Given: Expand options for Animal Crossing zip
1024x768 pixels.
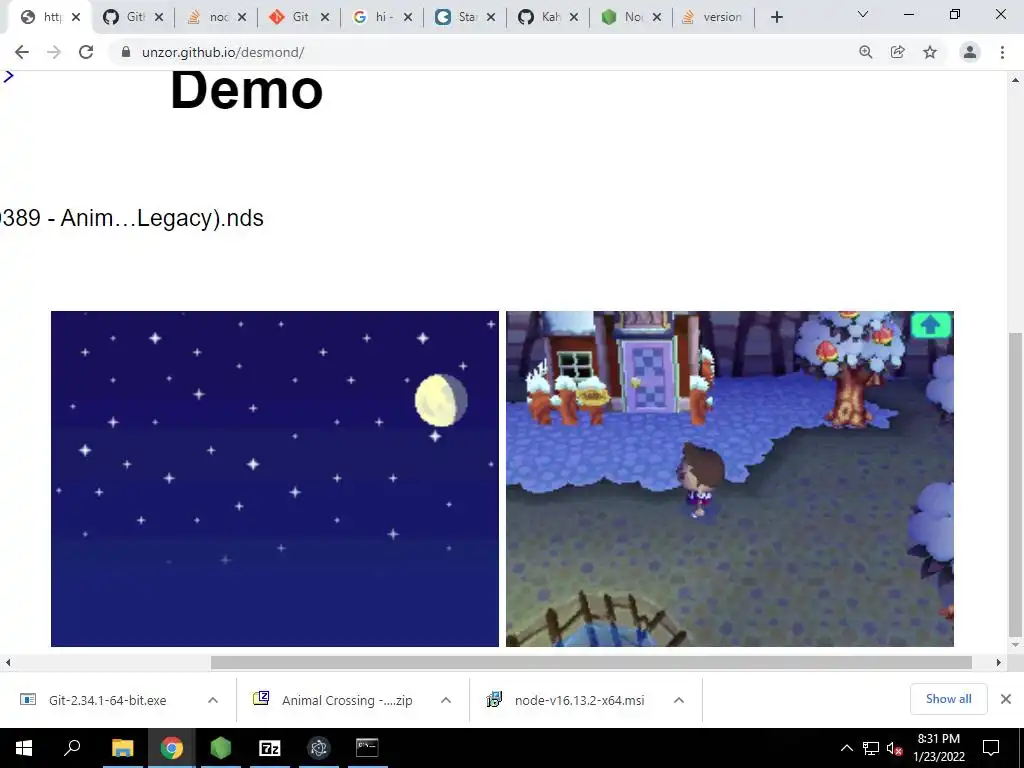Looking at the screenshot, I should pos(446,700).
